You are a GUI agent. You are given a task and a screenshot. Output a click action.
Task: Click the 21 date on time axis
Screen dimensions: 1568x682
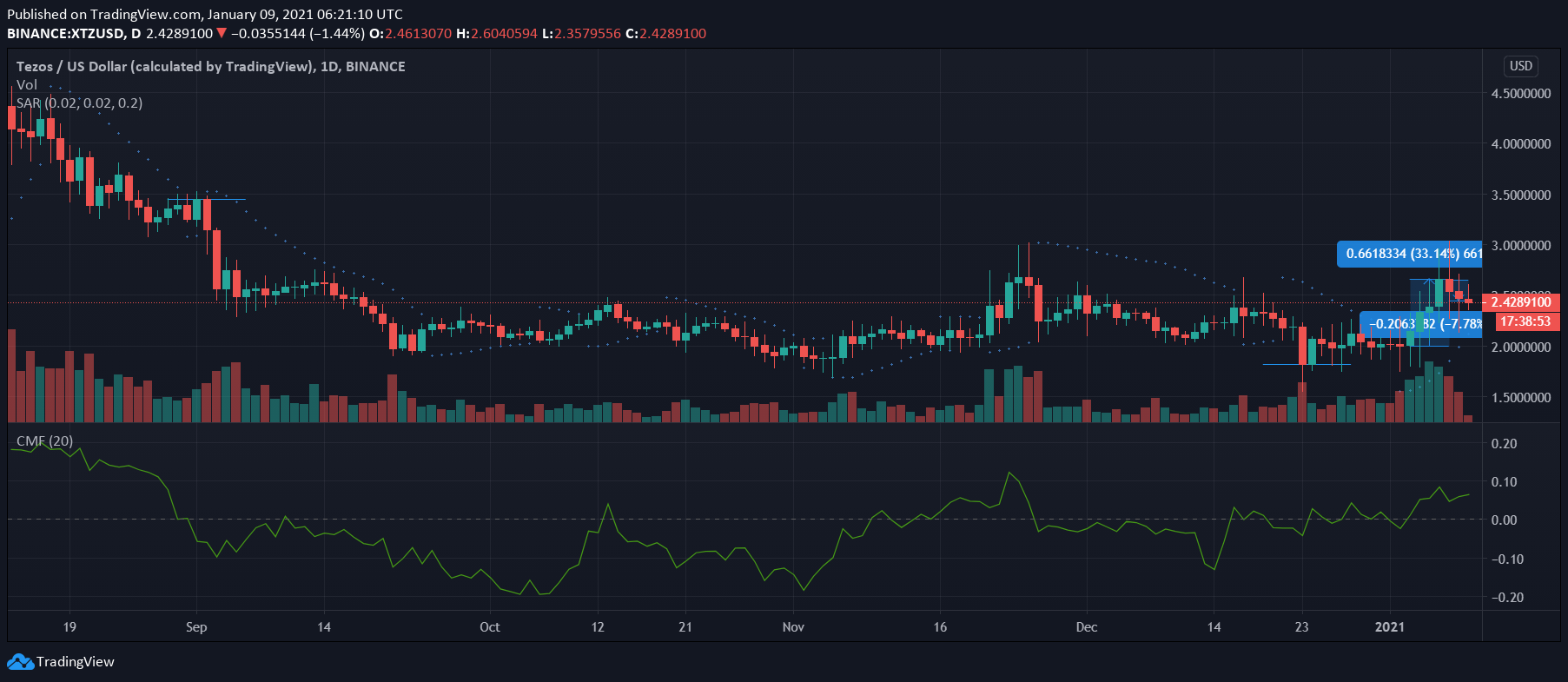tap(685, 627)
